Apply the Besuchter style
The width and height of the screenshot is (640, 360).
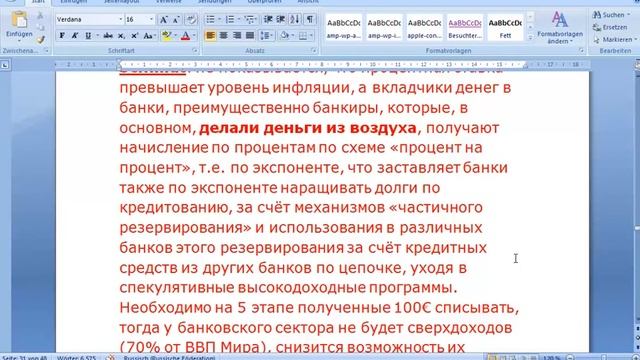point(465,27)
